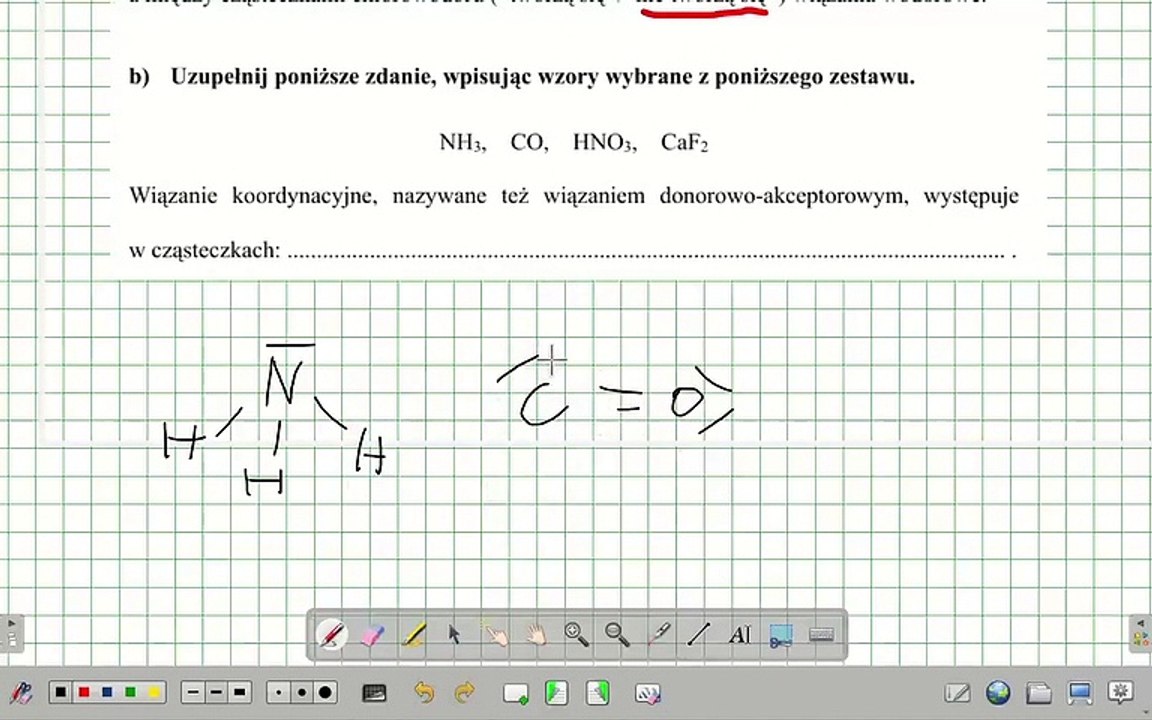This screenshot has height=720, width=1152.
Task: Select the open-hand pan tool
Action: click(536, 635)
